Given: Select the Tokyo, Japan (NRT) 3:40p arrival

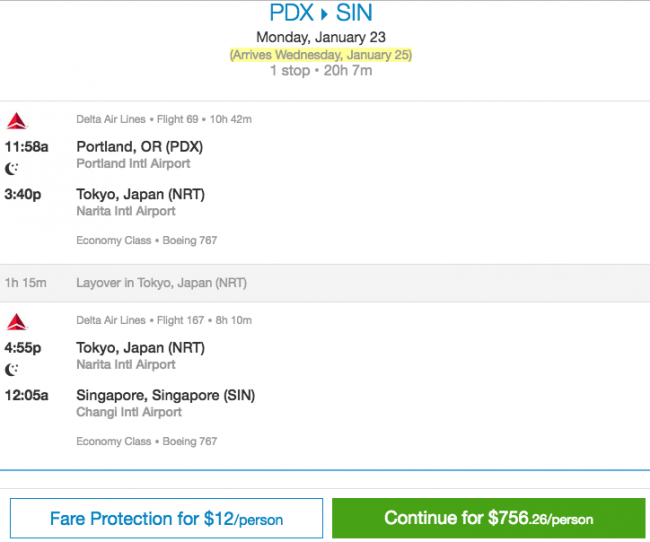Looking at the screenshot, I should (141, 194).
